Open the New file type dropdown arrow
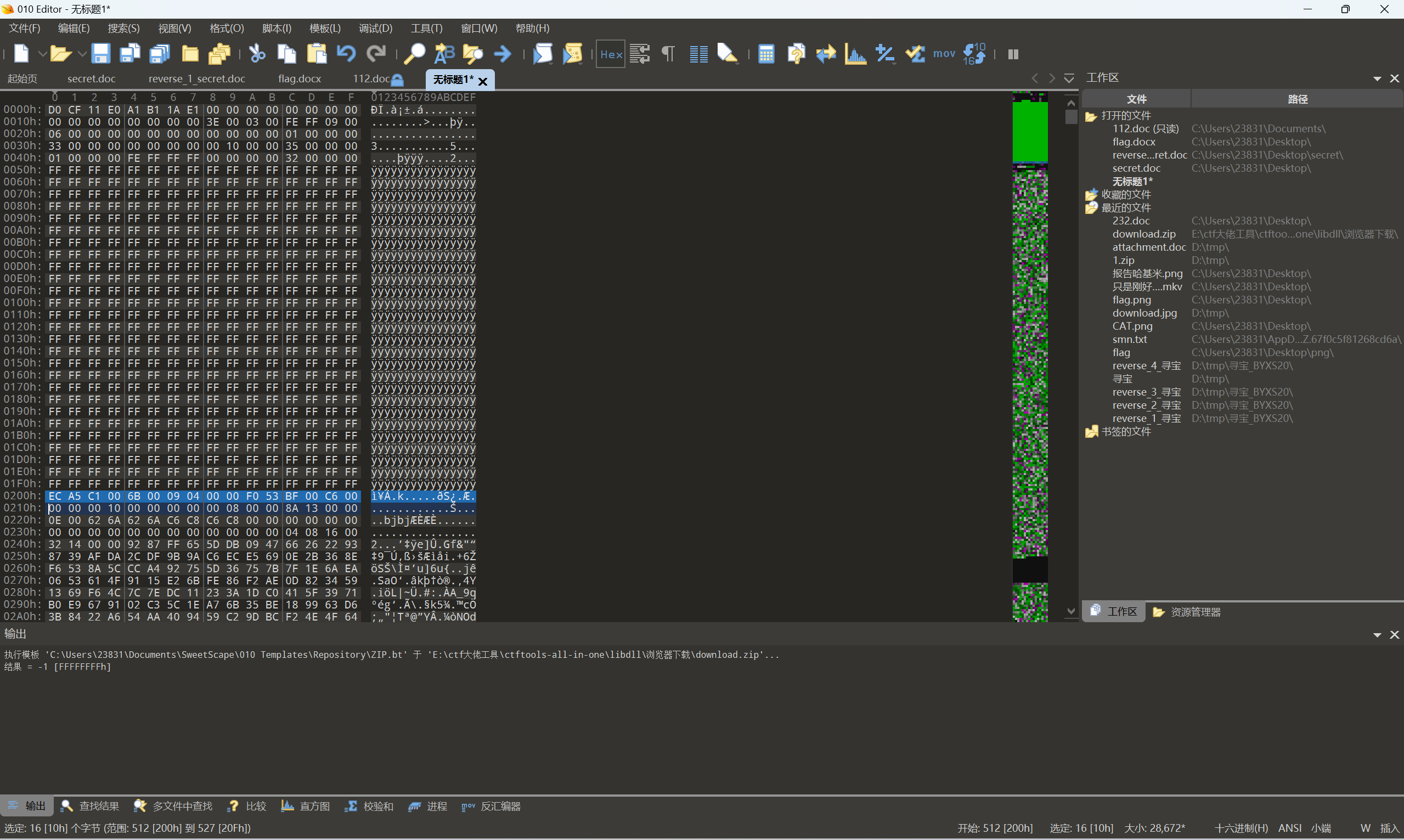The image size is (1404, 840). (42, 54)
